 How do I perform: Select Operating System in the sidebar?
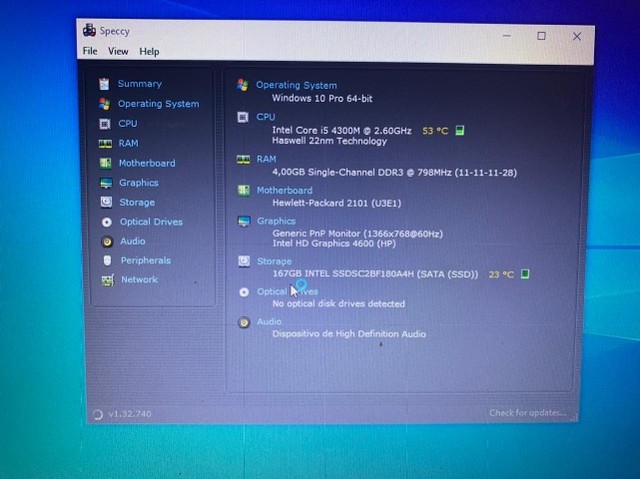pyautogui.click(x=159, y=104)
